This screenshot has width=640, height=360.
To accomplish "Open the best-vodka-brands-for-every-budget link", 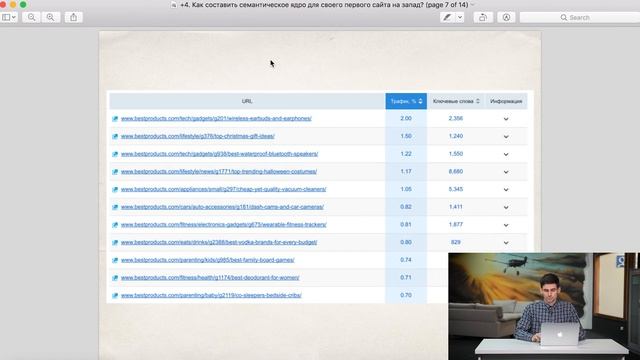I will [x=219, y=242].
